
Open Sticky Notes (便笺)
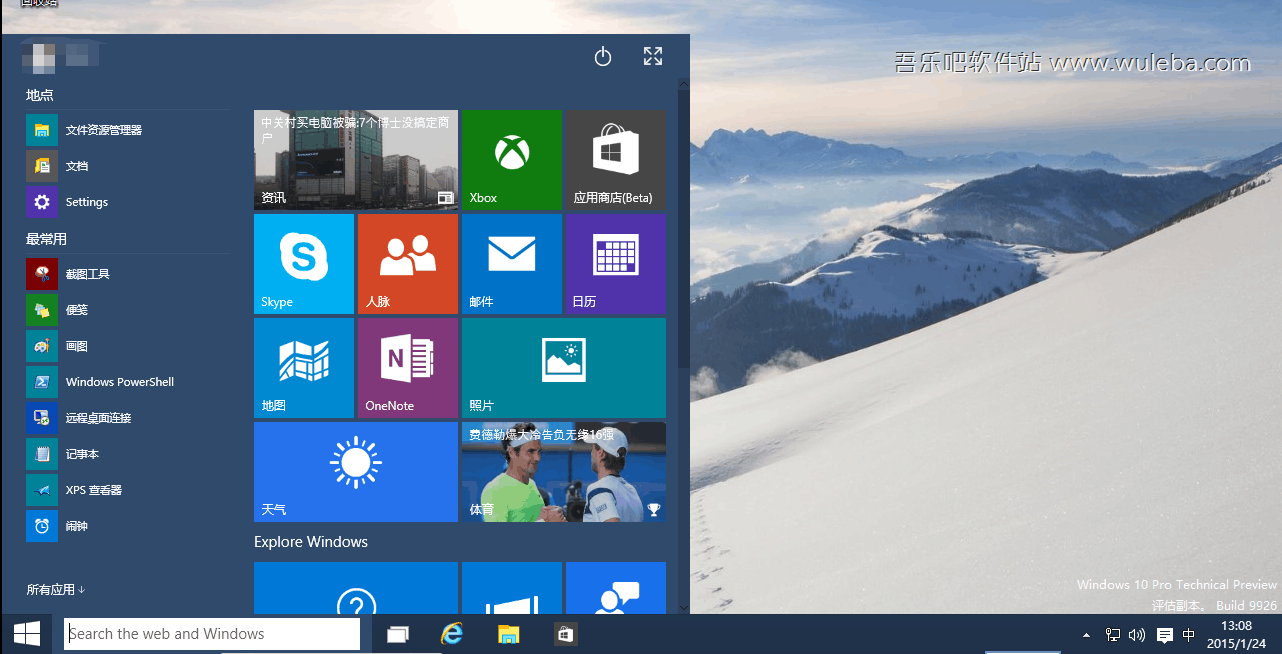(127, 310)
